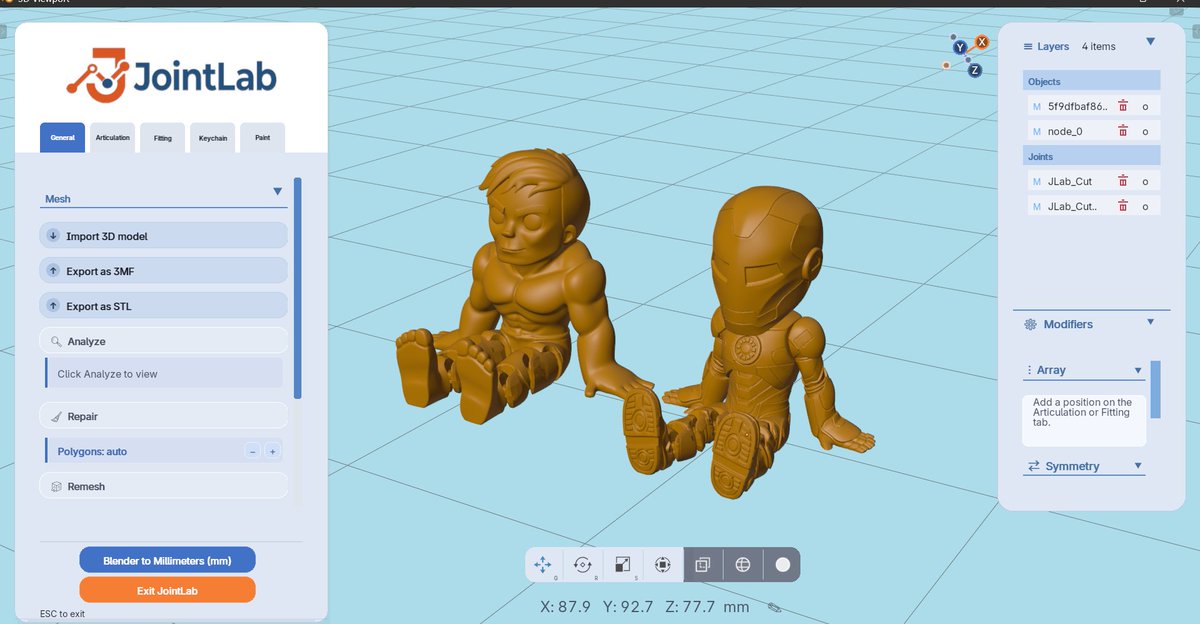Viewport: 1200px width, 624px height.
Task: Click the JointLab logo
Action: coord(172,75)
